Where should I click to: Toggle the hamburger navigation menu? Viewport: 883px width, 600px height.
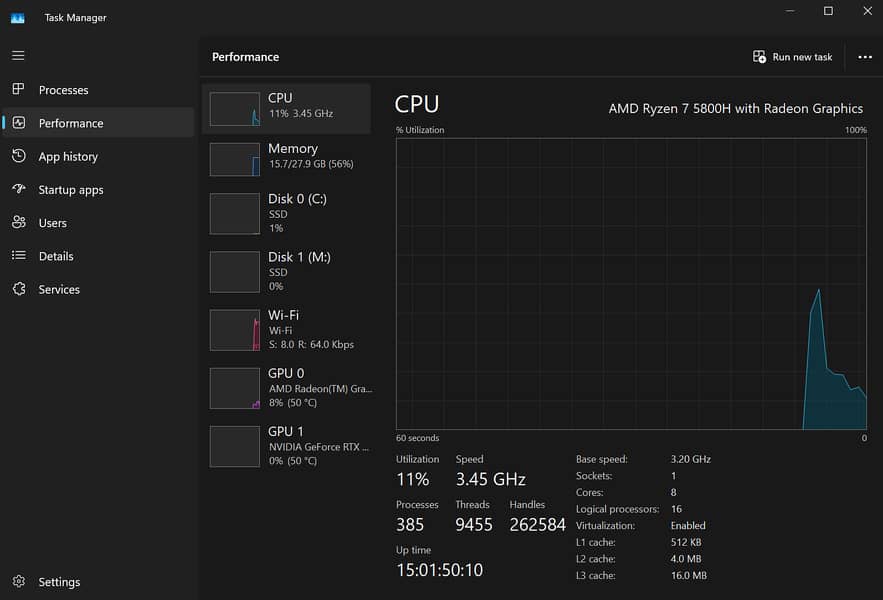click(x=18, y=56)
